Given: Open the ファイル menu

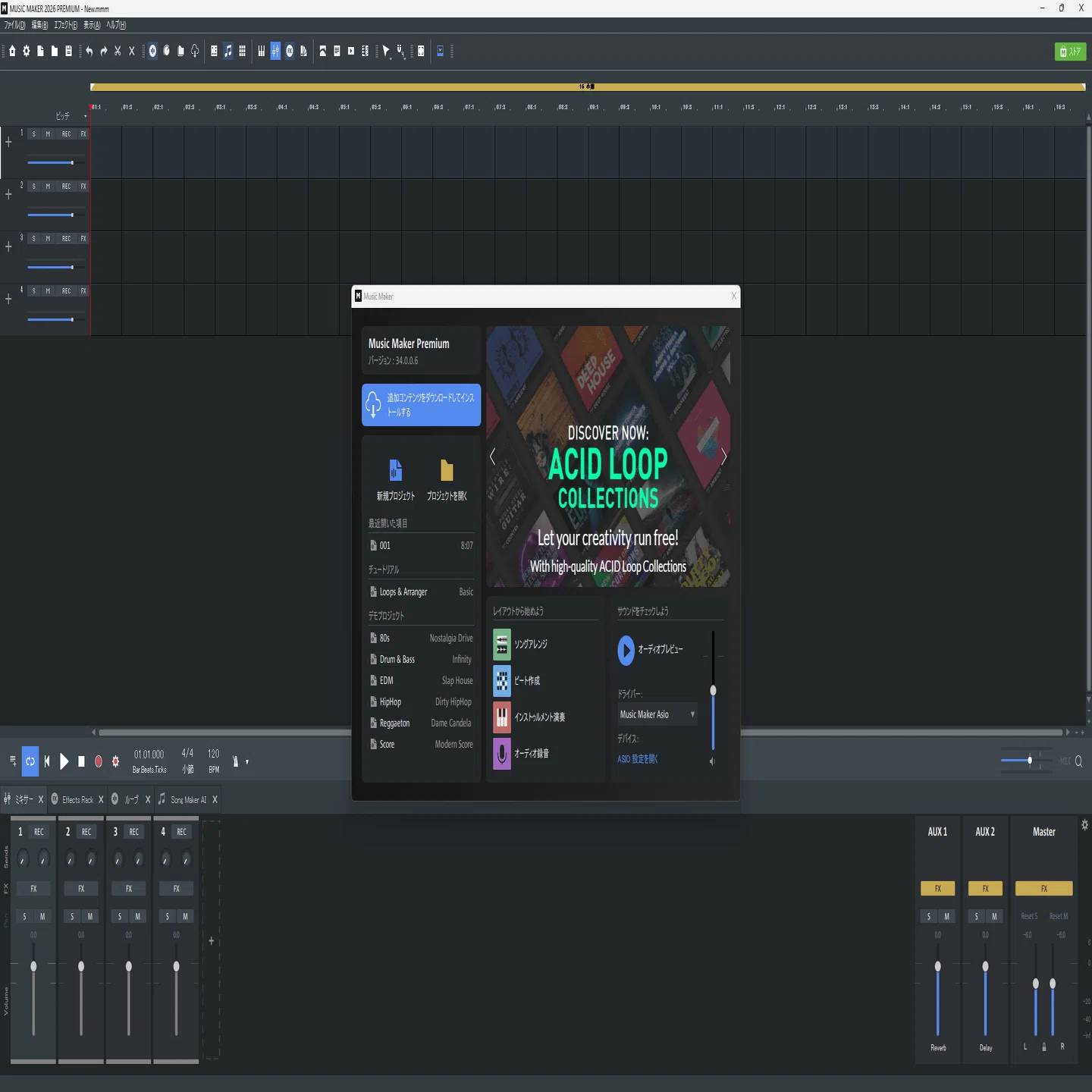Looking at the screenshot, I should click(14, 25).
